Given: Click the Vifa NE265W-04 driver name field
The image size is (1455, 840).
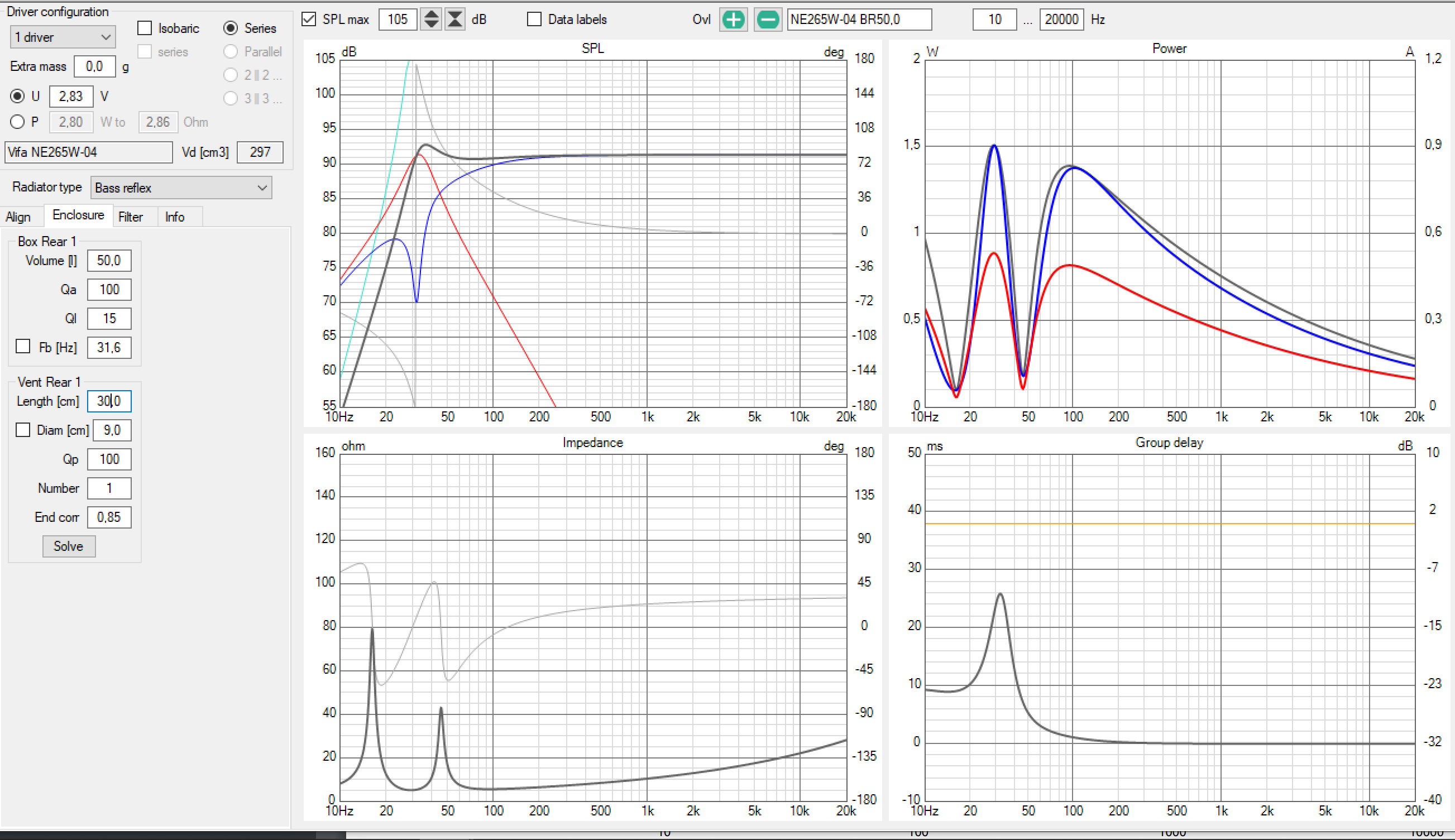Looking at the screenshot, I should [x=88, y=152].
